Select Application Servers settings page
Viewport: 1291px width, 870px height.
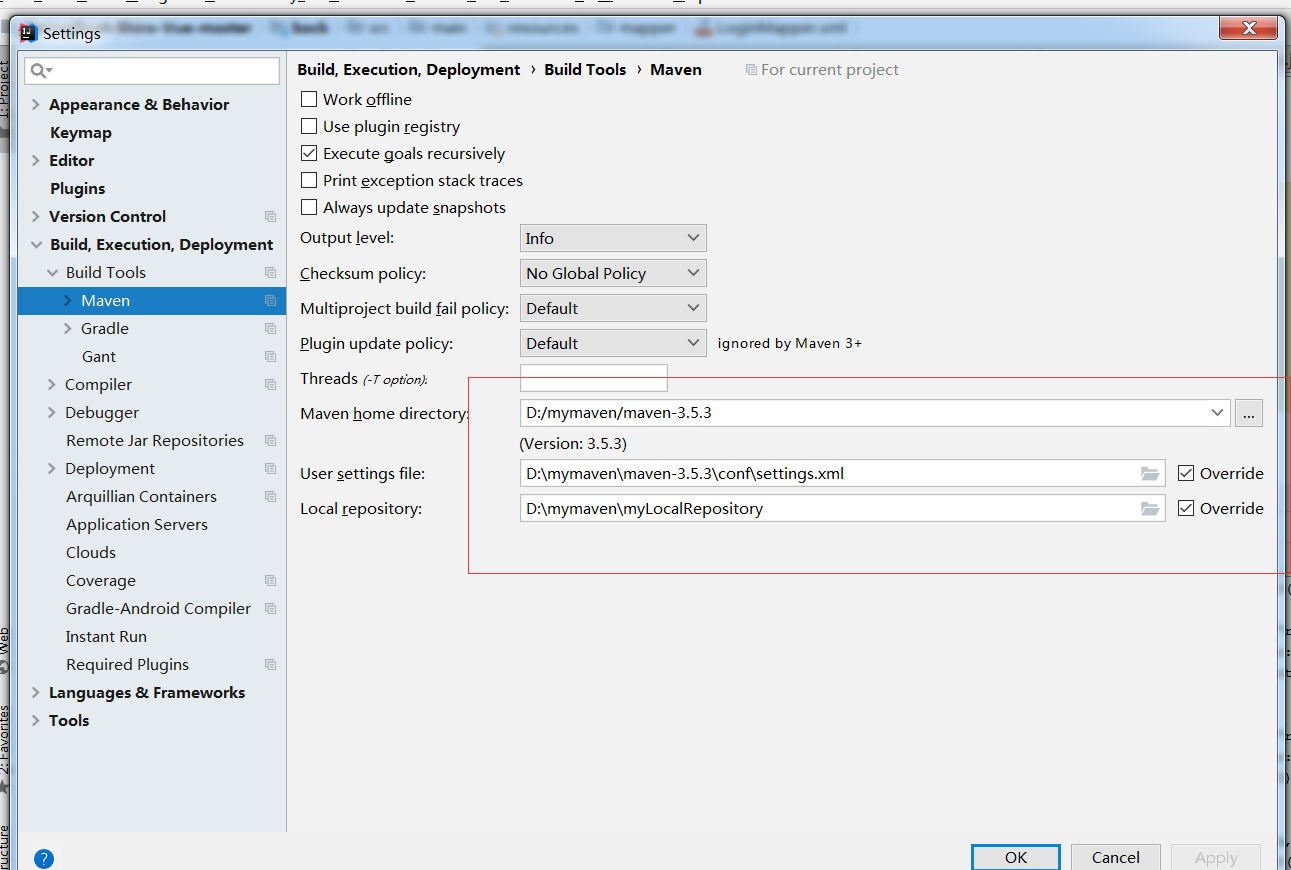point(137,524)
